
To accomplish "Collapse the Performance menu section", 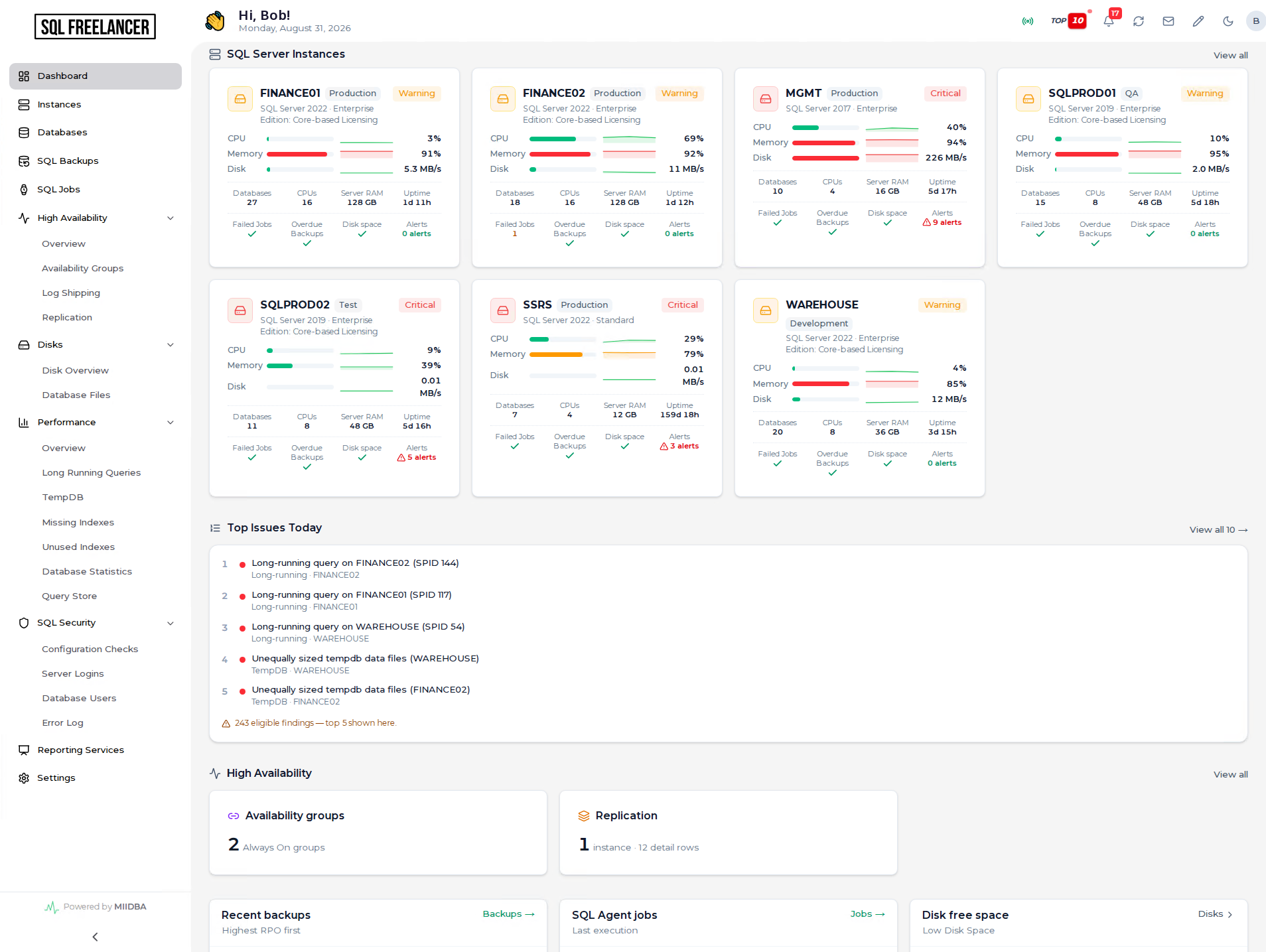I will pyautogui.click(x=171, y=423).
